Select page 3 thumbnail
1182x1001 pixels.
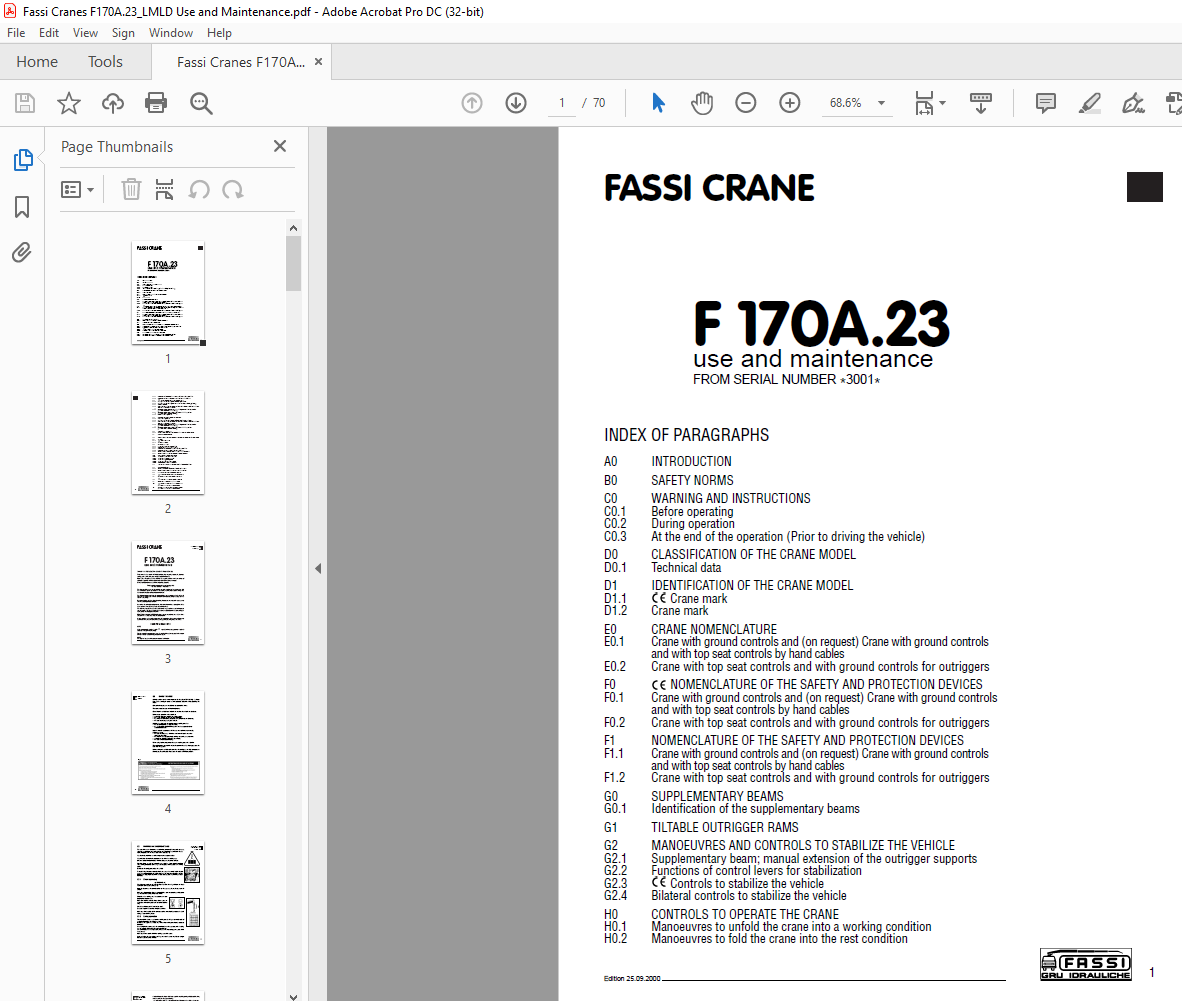pyautogui.click(x=167, y=592)
